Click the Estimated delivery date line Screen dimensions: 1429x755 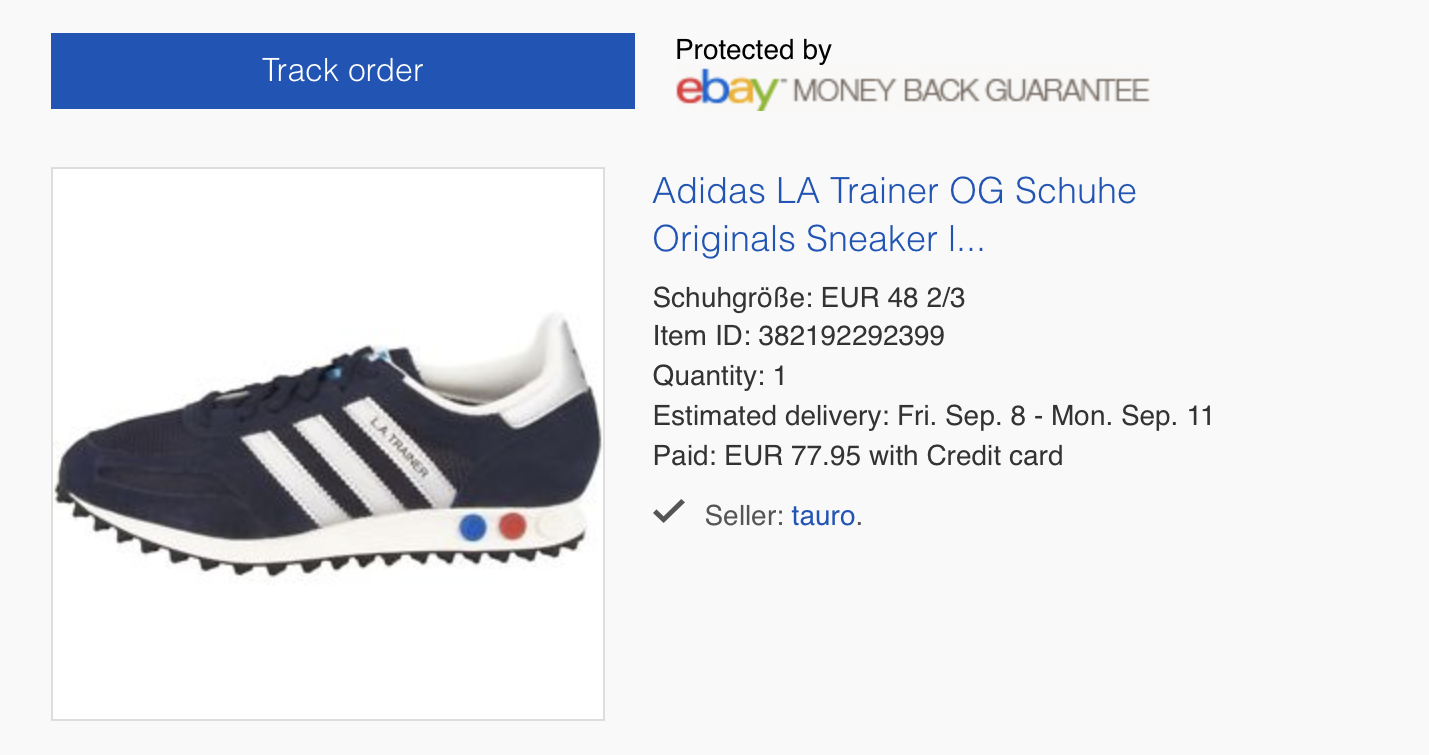pyautogui.click(x=932, y=416)
